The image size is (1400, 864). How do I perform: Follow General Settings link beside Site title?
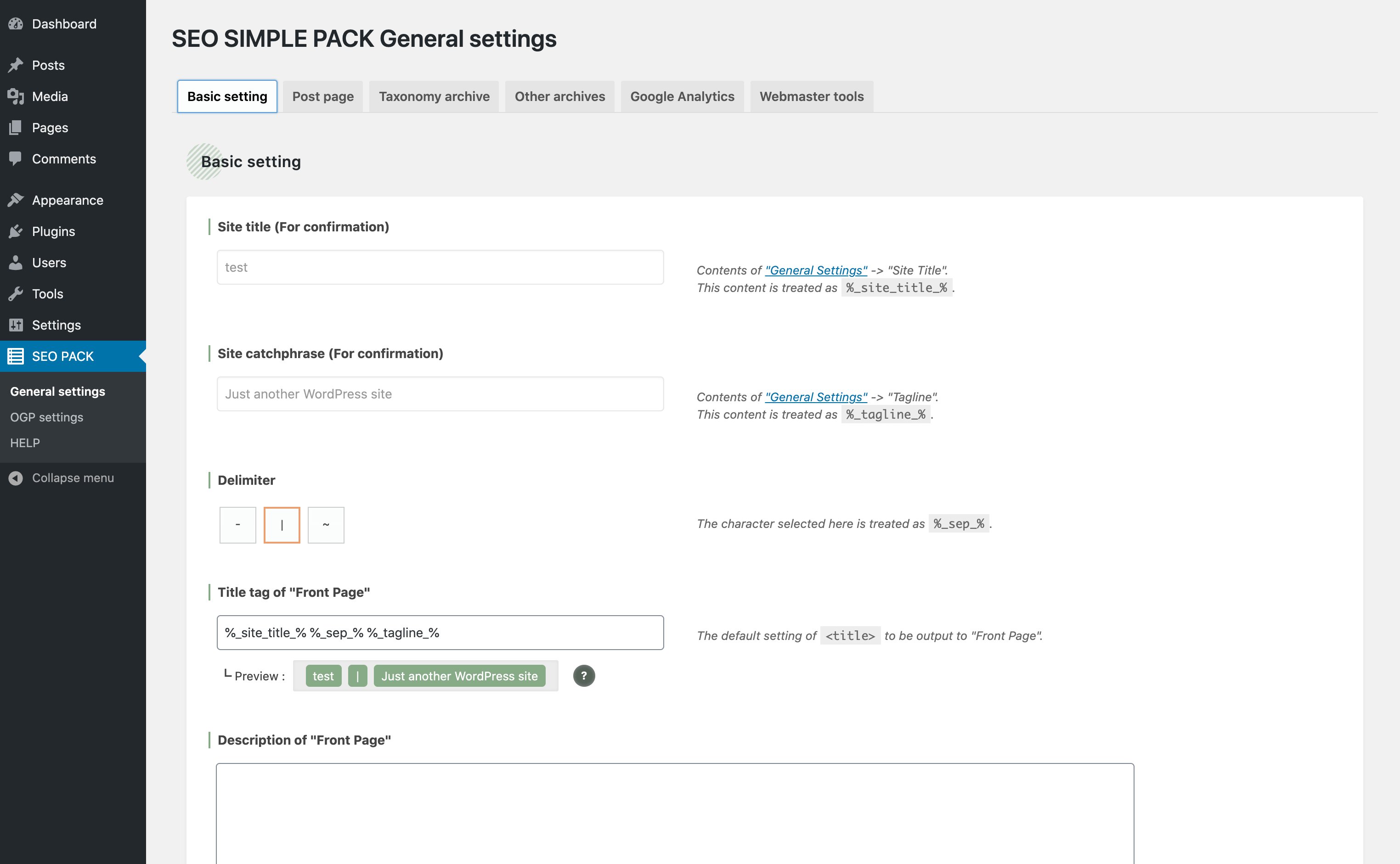tap(816, 270)
